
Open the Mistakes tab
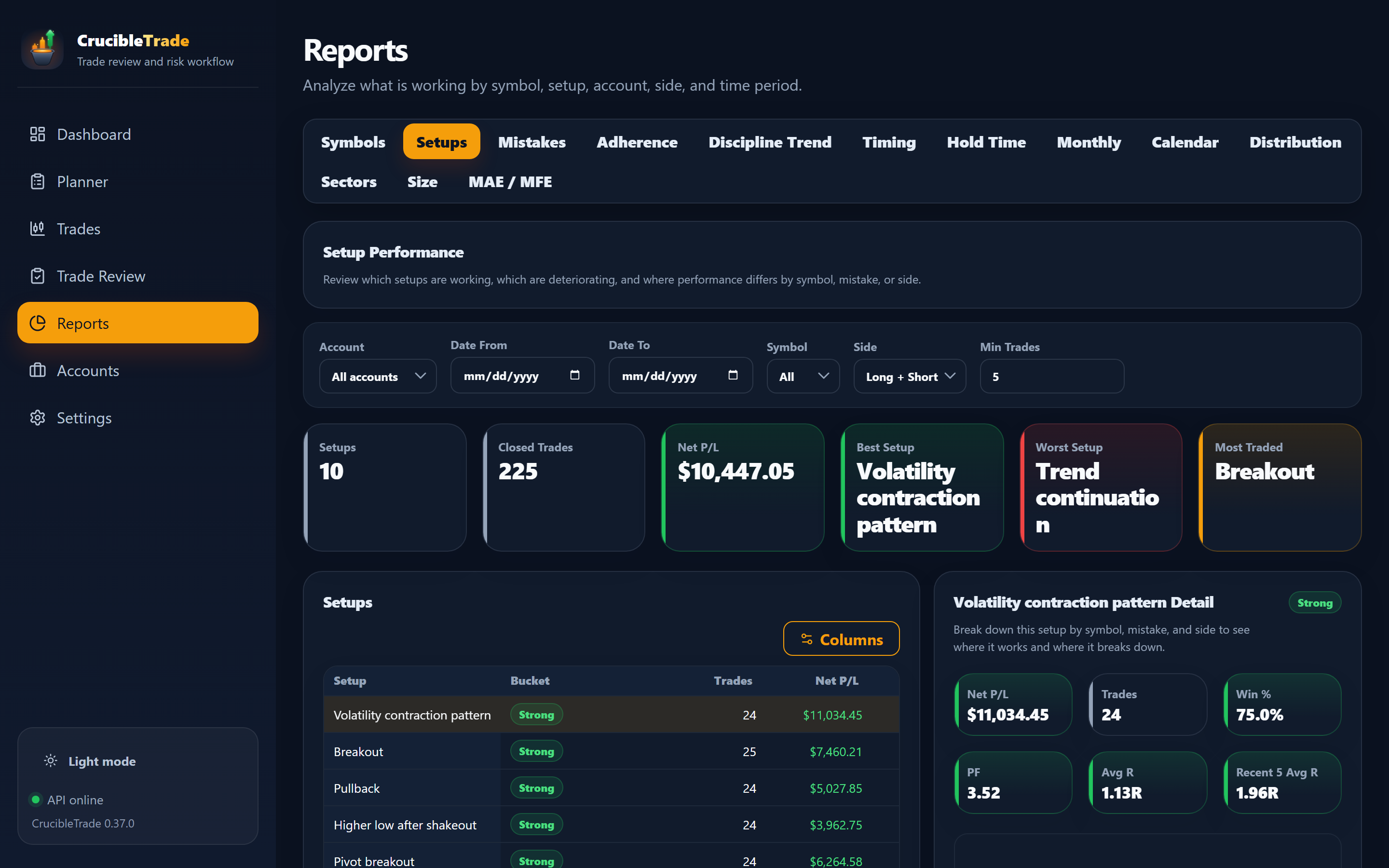click(x=531, y=142)
